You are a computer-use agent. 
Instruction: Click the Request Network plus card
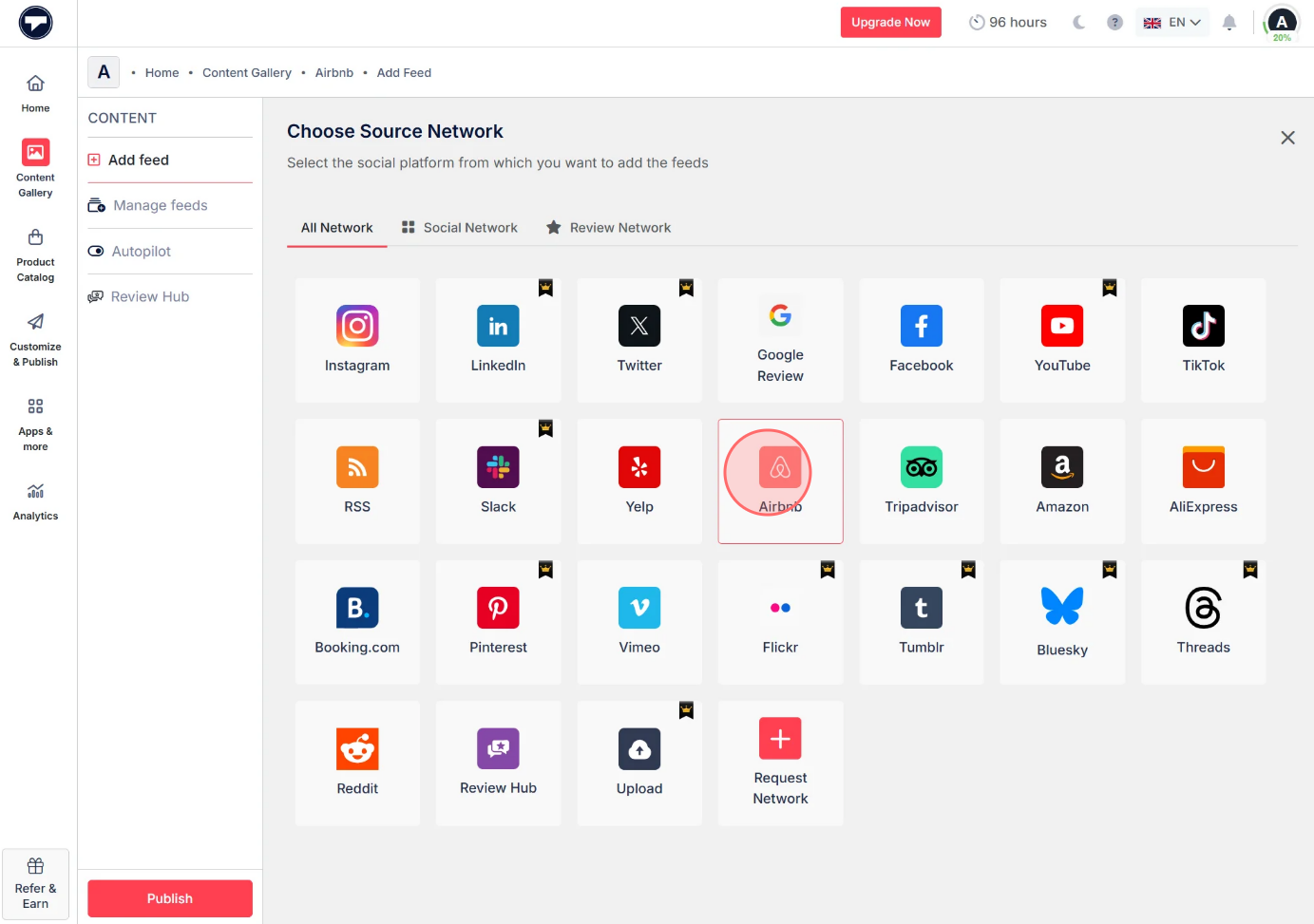[780, 764]
